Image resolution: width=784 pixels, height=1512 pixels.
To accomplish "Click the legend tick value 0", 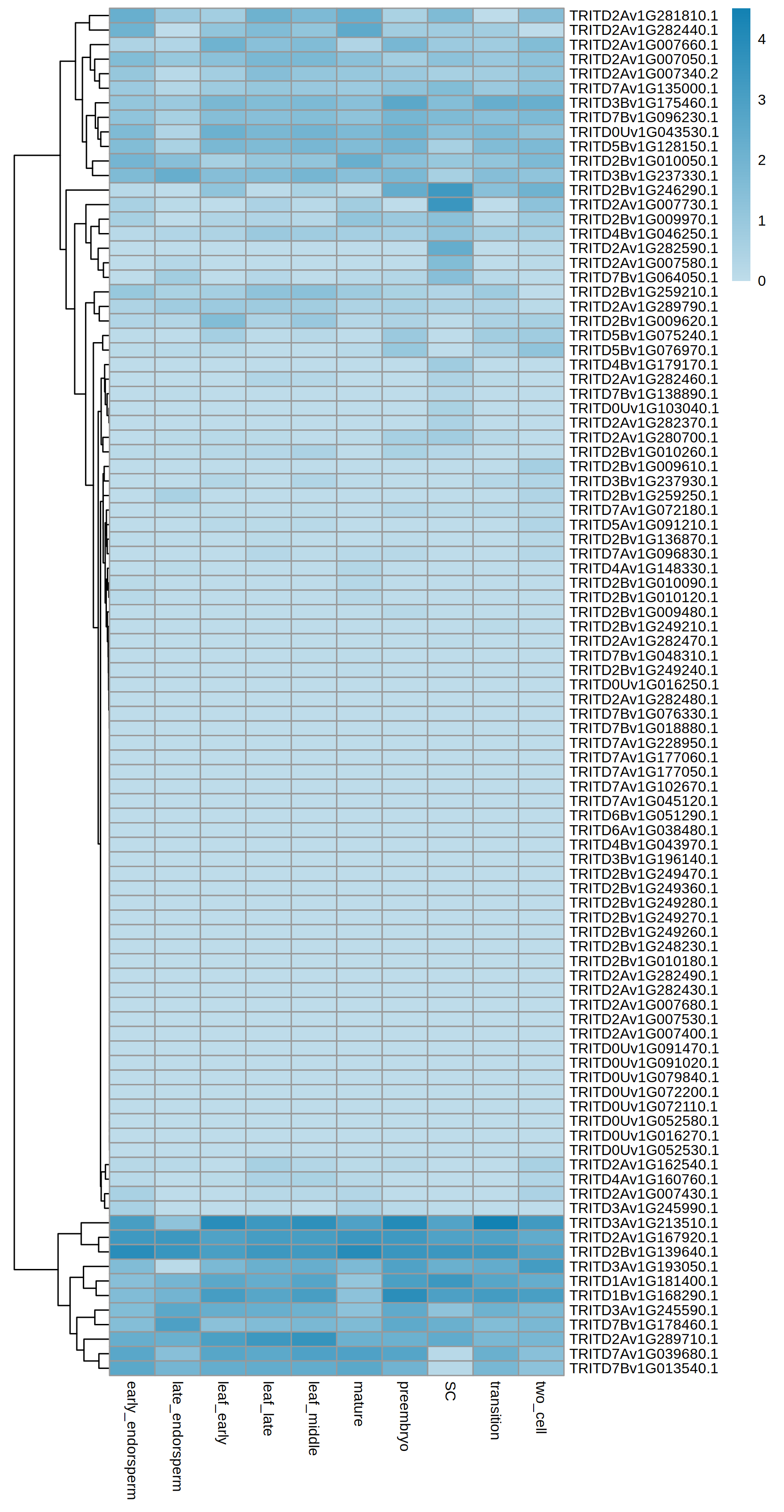I will [761, 281].
